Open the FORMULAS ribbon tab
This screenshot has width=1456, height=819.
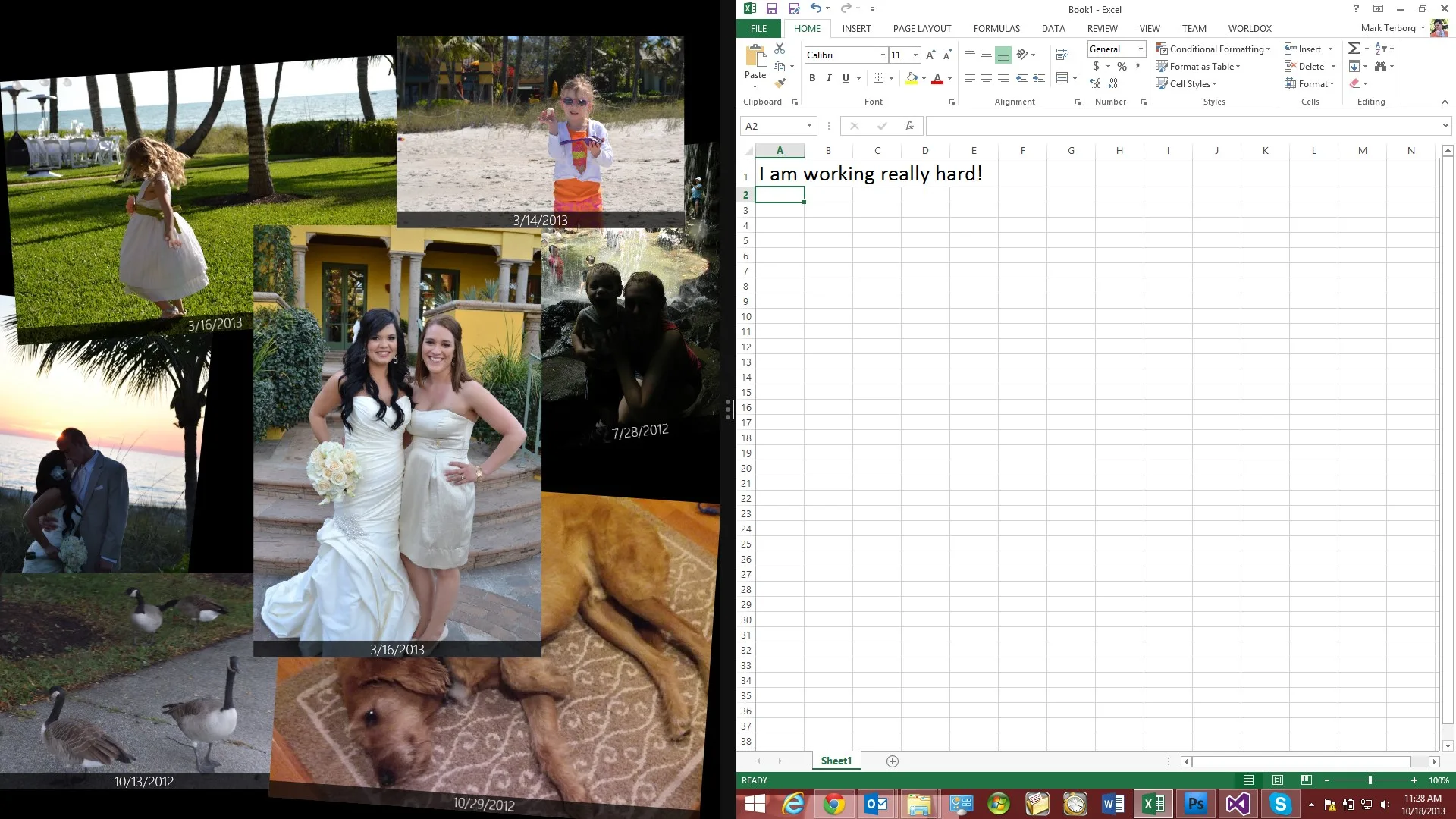pos(996,29)
